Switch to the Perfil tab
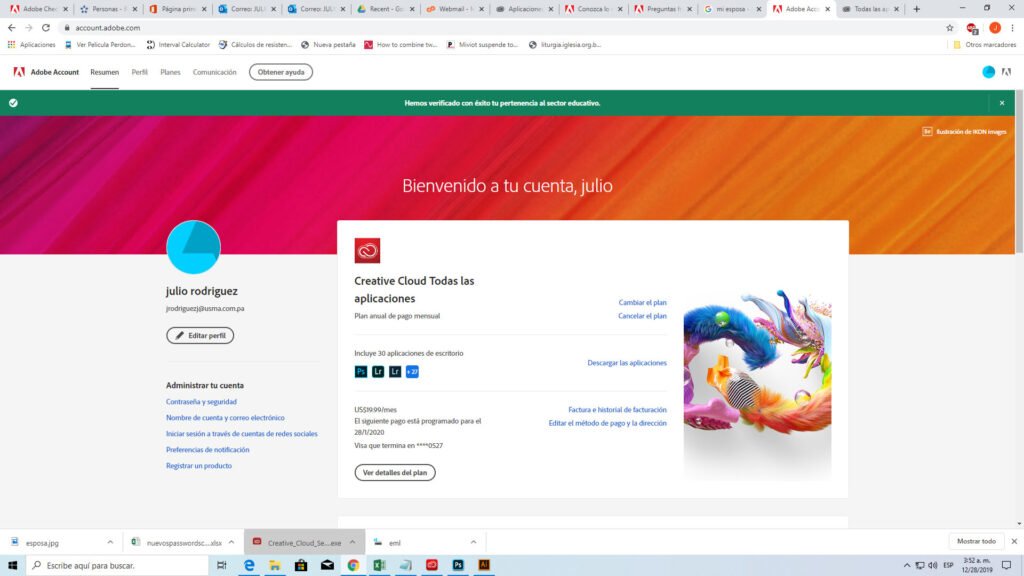This screenshot has width=1024, height=576. pyautogui.click(x=139, y=71)
